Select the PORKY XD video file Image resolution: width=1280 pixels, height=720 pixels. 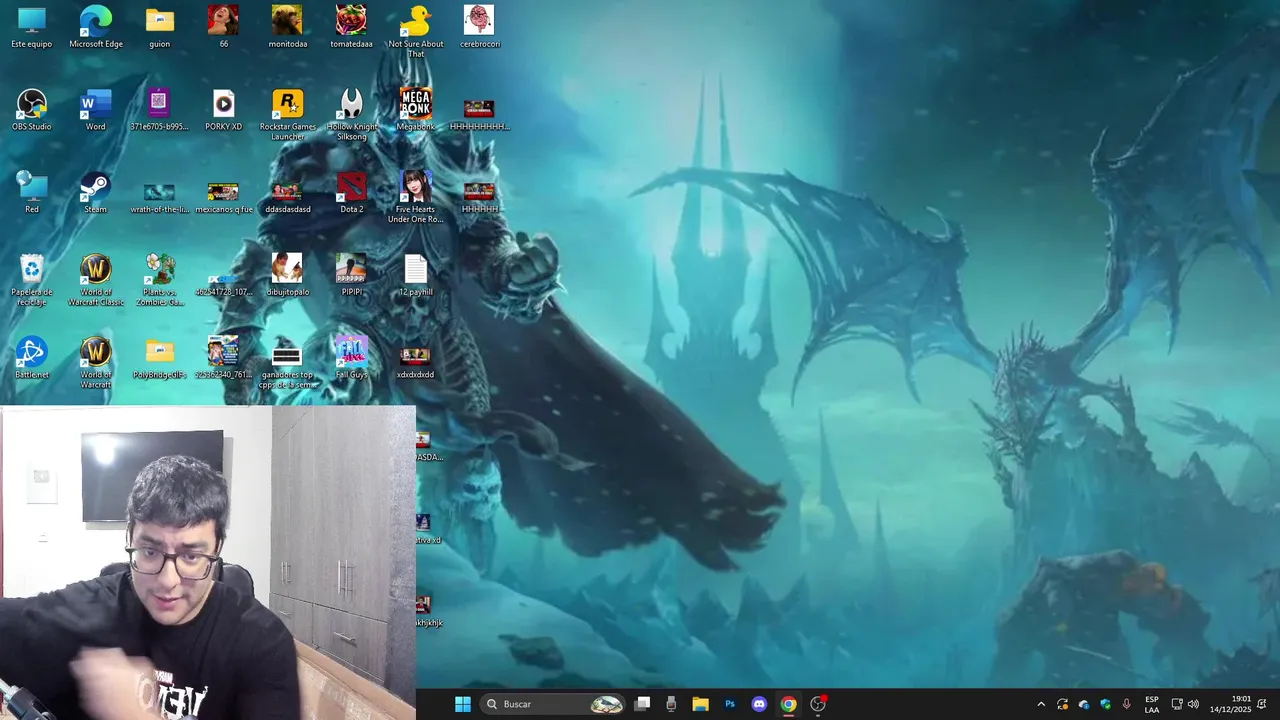point(223,110)
